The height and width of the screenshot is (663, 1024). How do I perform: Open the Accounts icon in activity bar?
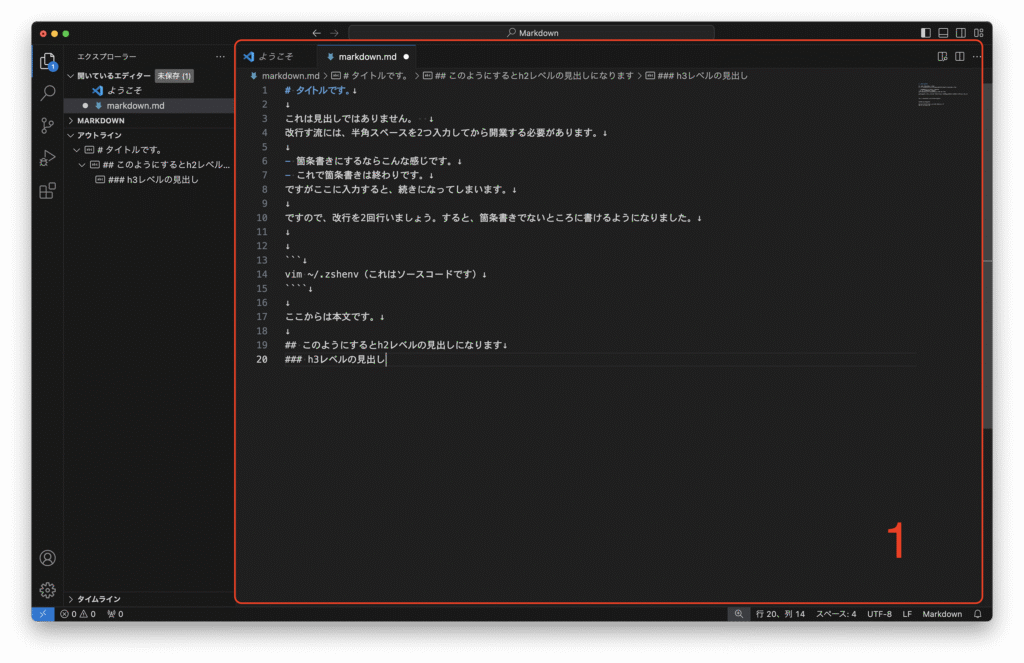pyautogui.click(x=48, y=558)
